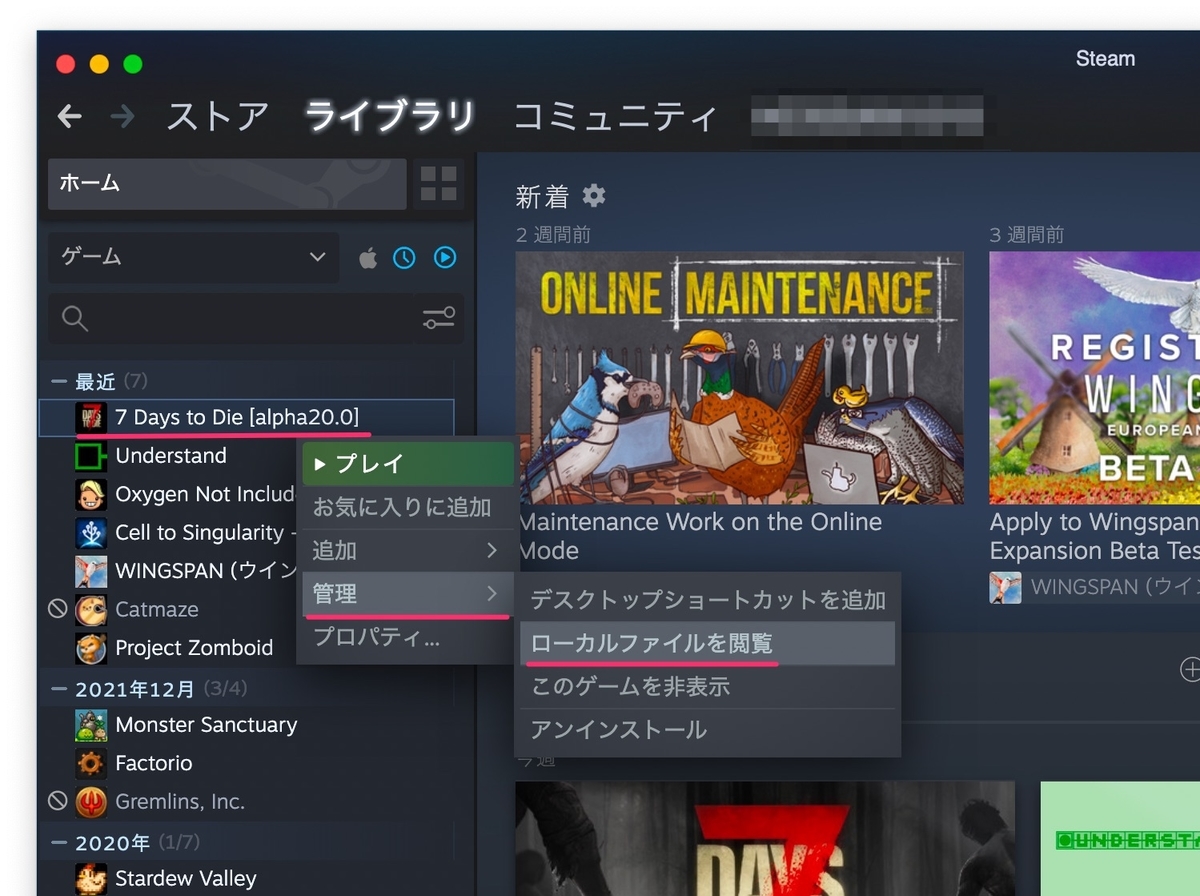Click the Project Zomboid game icon
The image size is (1200, 896).
[91, 648]
